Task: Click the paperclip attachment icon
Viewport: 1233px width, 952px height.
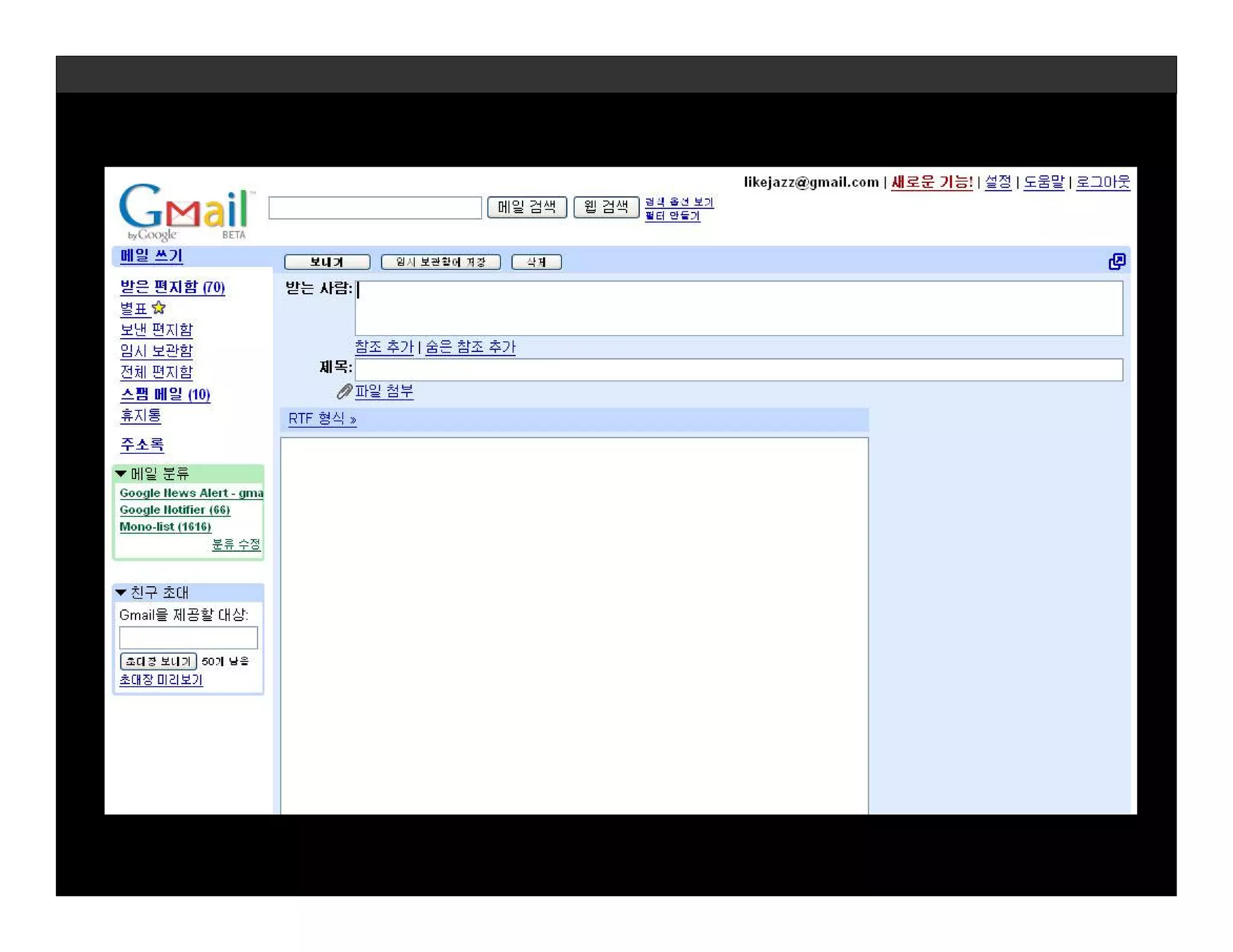Action: tap(344, 392)
